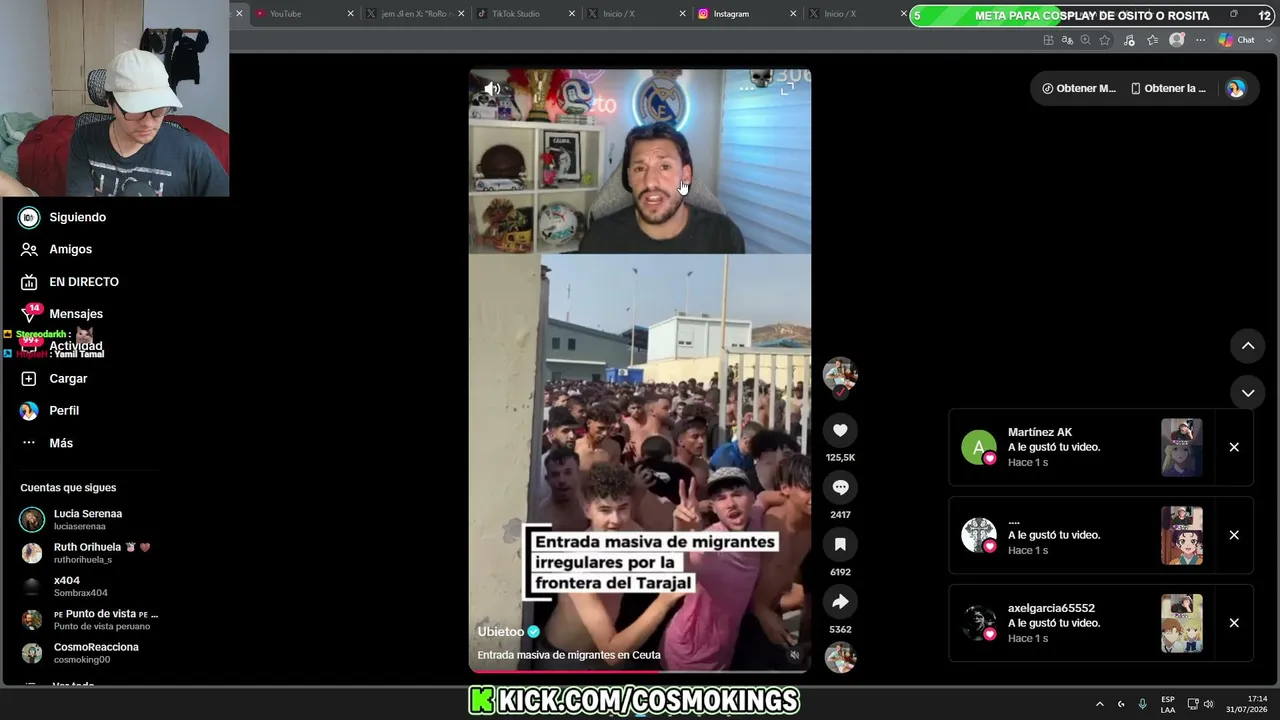This screenshot has height=720, width=1280.
Task: Dismiss the axelgarcia65552 notification
Action: coord(1234,623)
